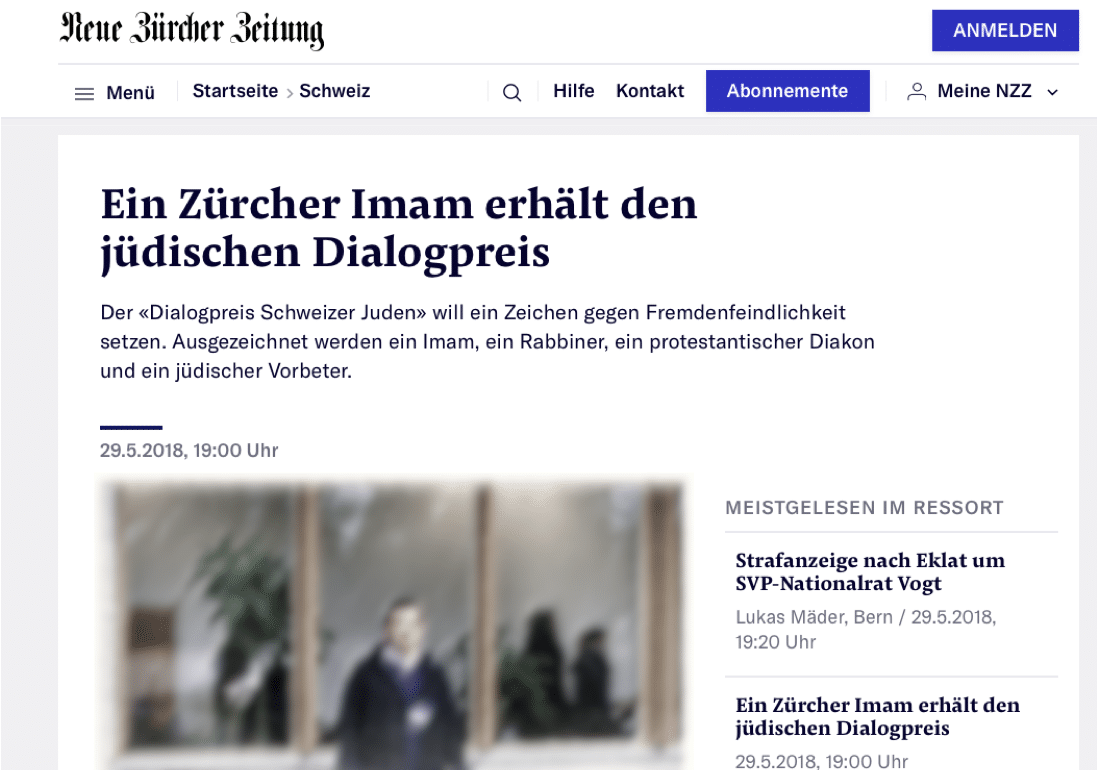Image resolution: width=1097 pixels, height=770 pixels.
Task: Click the user profile icon
Action: tap(916, 92)
